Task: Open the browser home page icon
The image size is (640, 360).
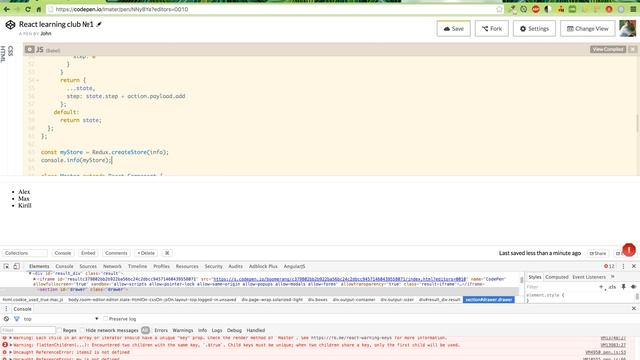Action: pyautogui.click(x=39, y=9)
